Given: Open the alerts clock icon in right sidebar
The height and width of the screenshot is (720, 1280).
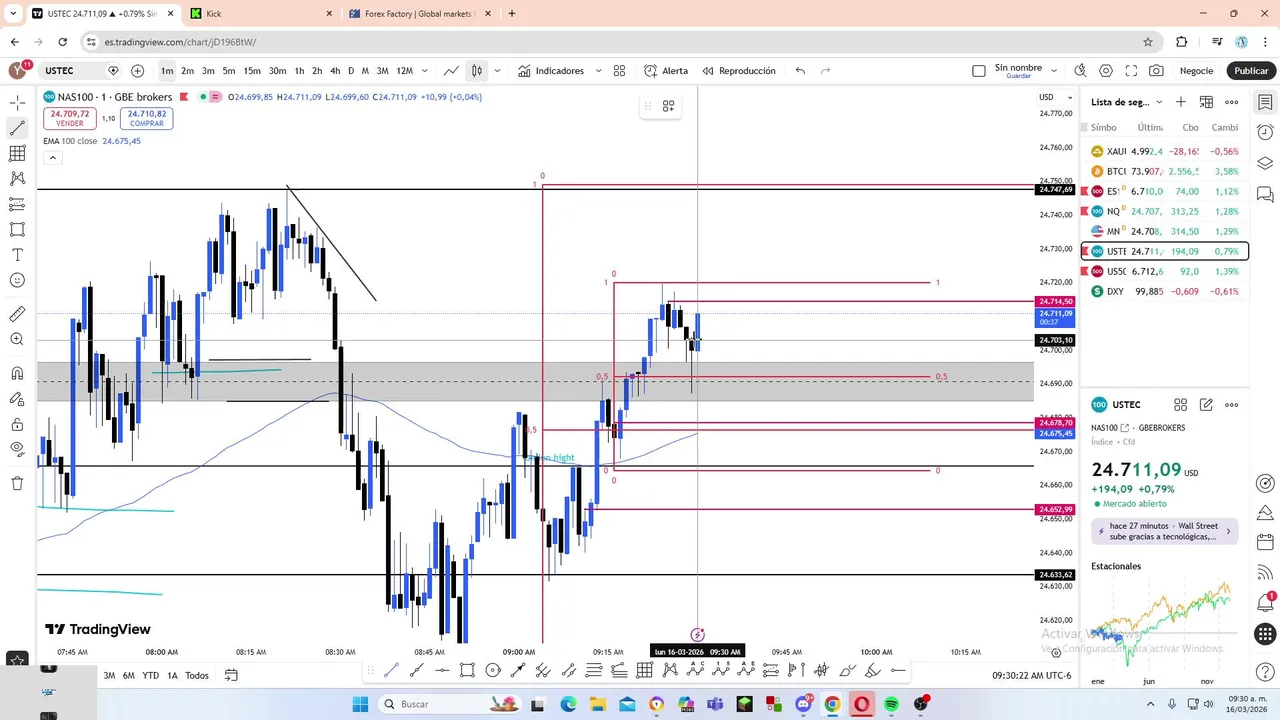Looking at the screenshot, I should tap(1265, 133).
